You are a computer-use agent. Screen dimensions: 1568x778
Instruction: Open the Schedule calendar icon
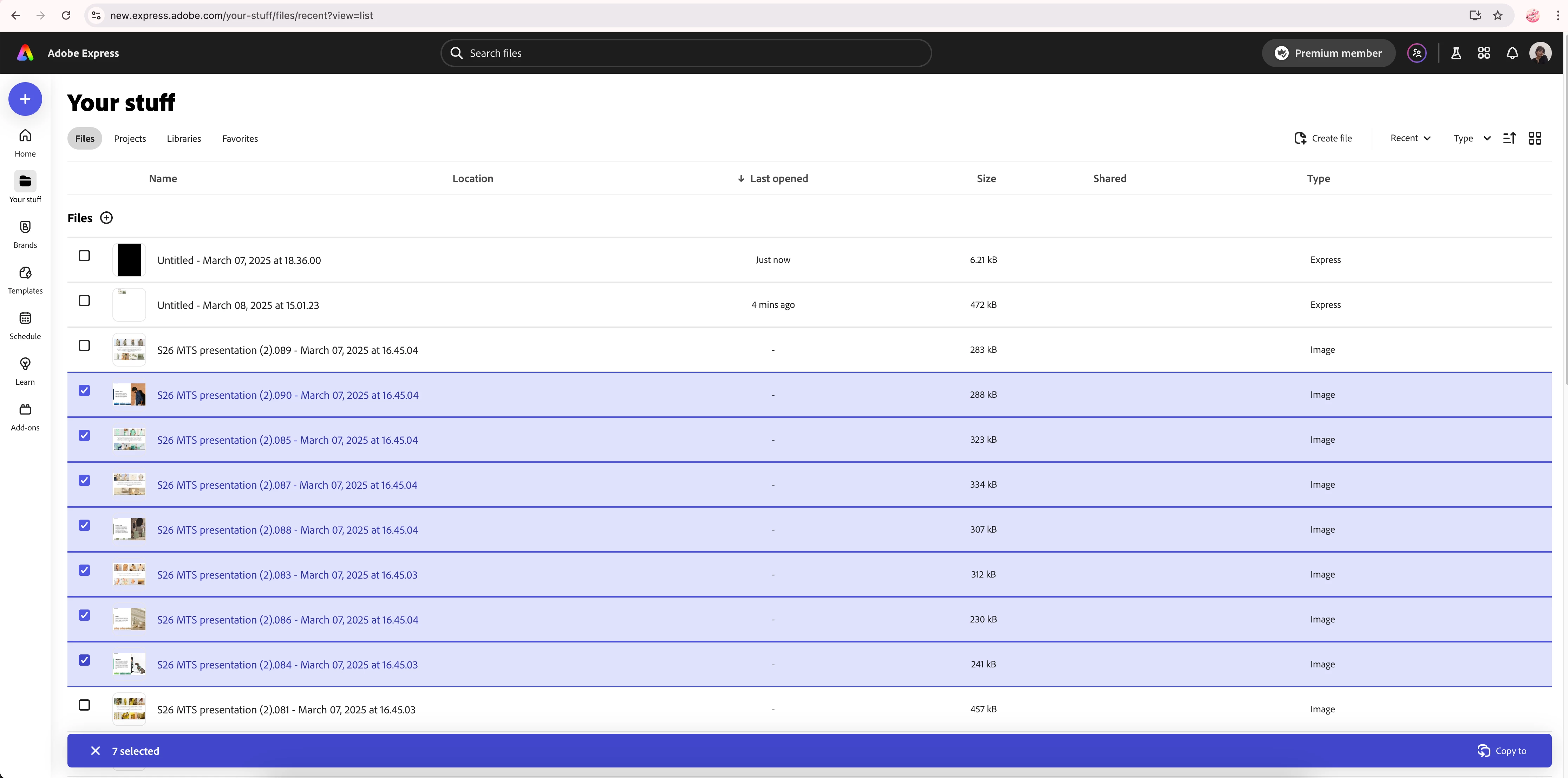(x=25, y=318)
